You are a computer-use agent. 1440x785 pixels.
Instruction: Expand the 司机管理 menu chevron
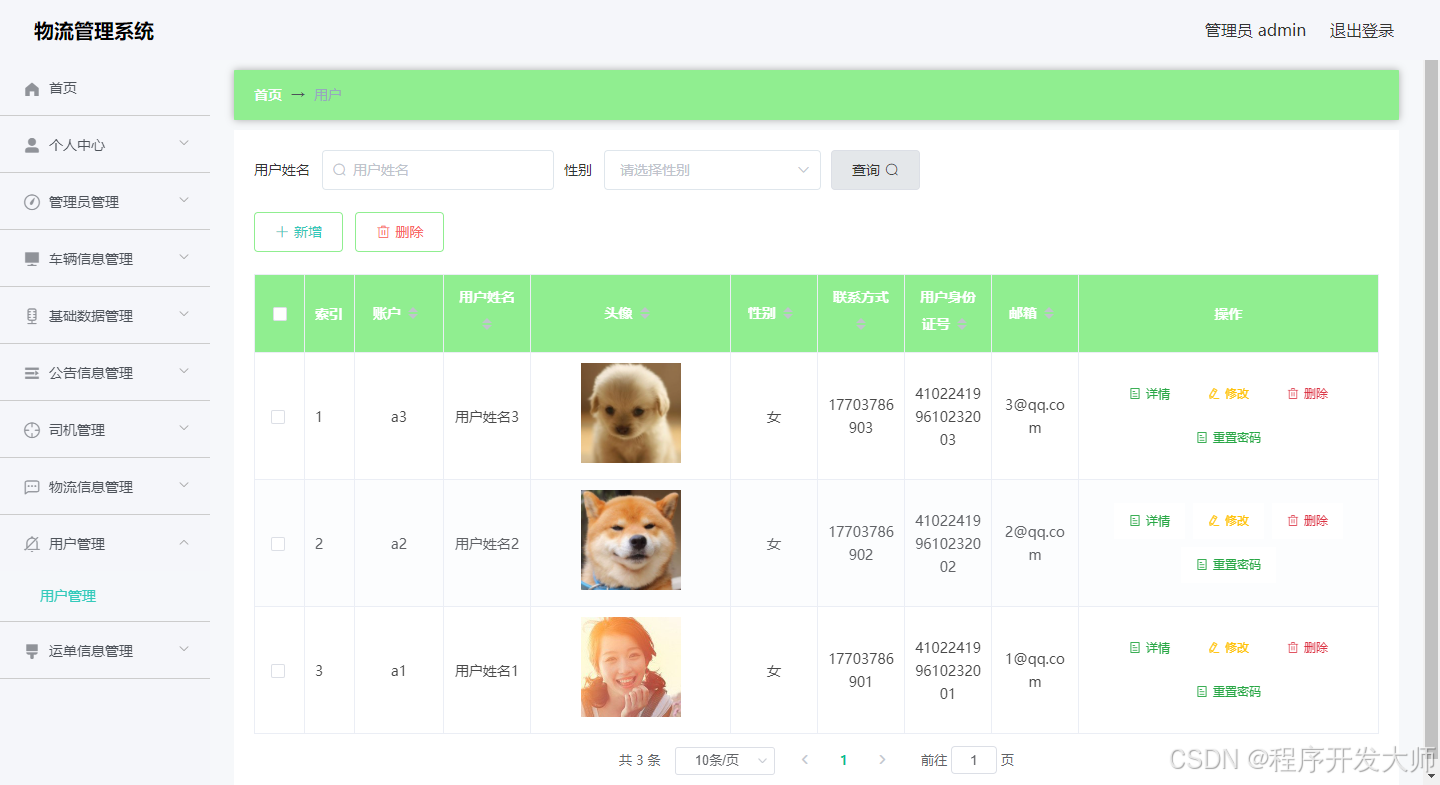(184, 429)
